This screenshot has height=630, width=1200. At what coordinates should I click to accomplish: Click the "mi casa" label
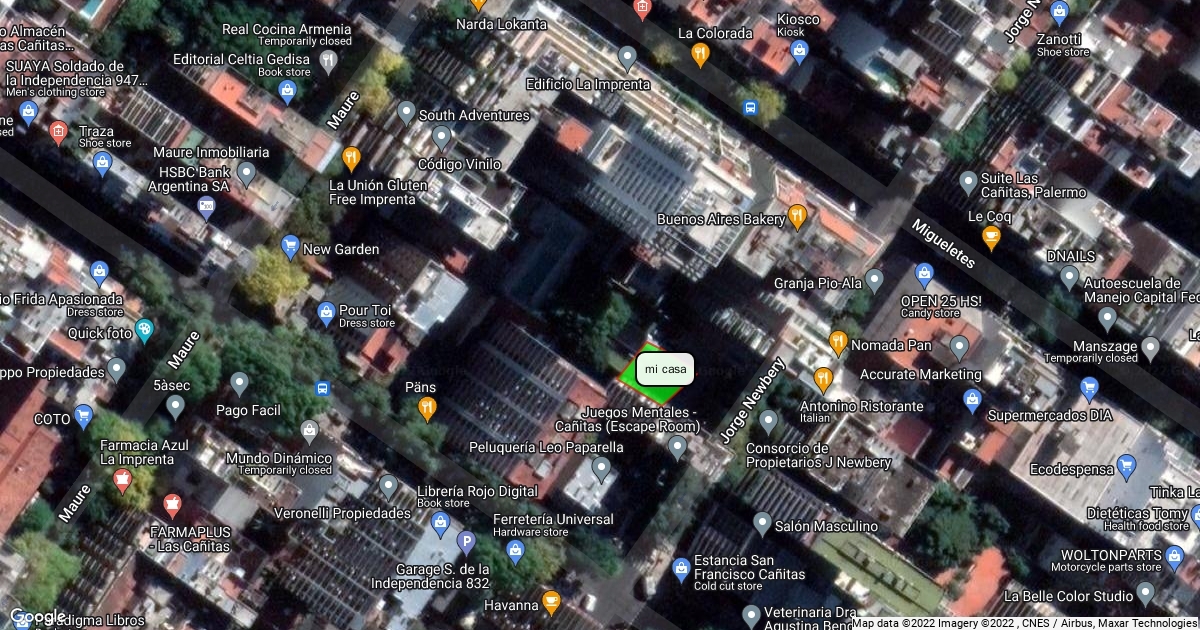click(x=665, y=369)
